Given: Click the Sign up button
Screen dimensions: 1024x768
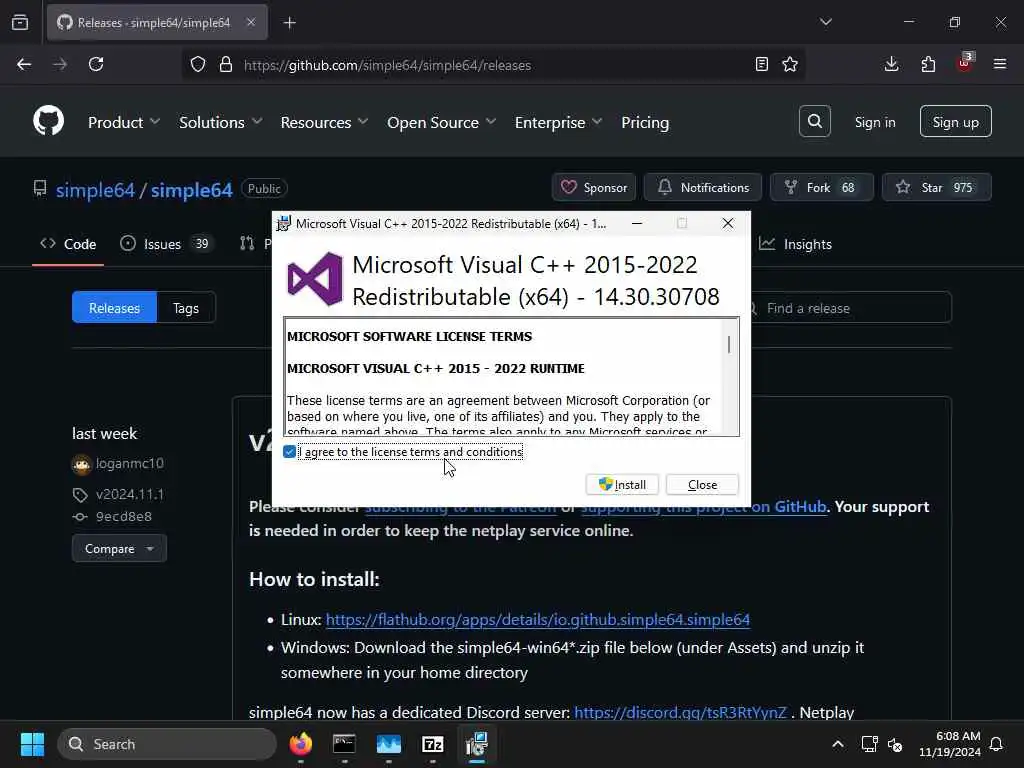Looking at the screenshot, I should point(955,121).
